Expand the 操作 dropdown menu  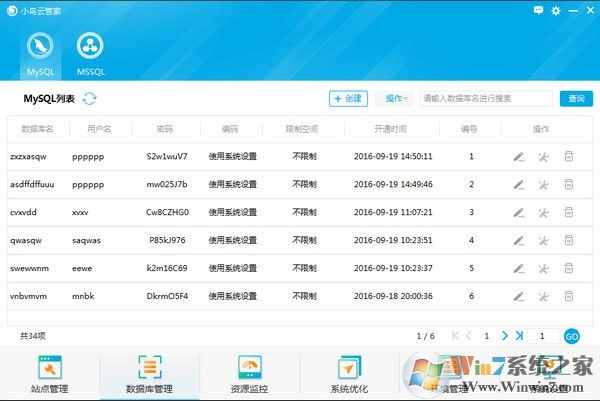tap(398, 98)
